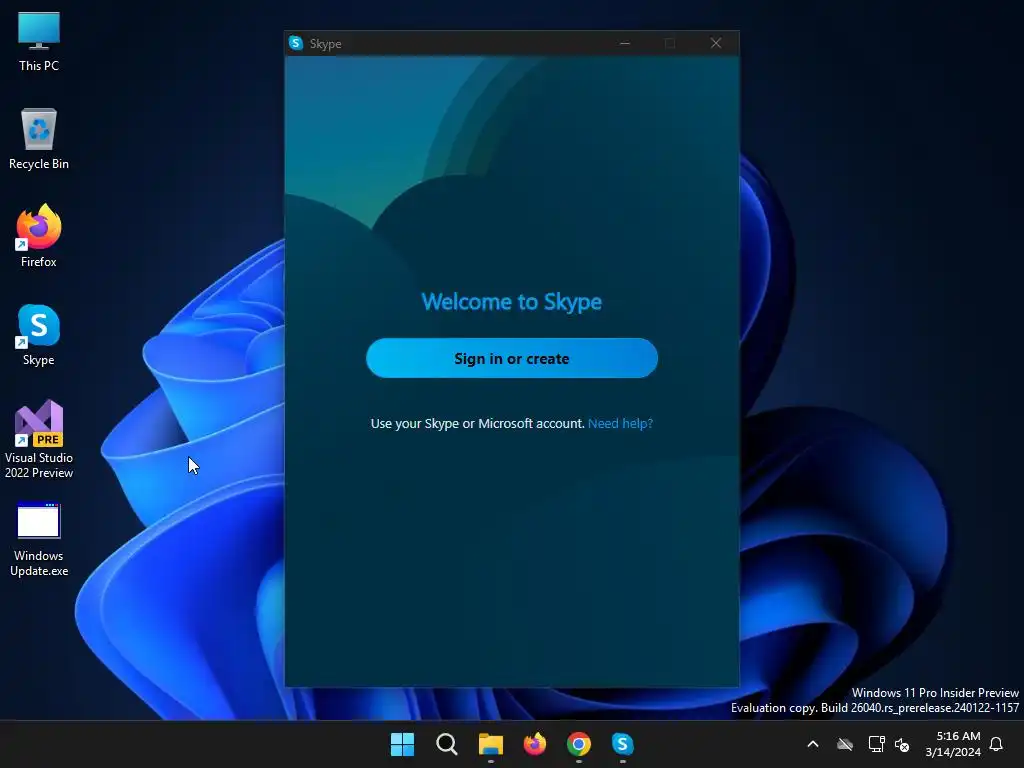The image size is (1024, 768).
Task: Click the muted volume tray icon
Action: (902, 744)
